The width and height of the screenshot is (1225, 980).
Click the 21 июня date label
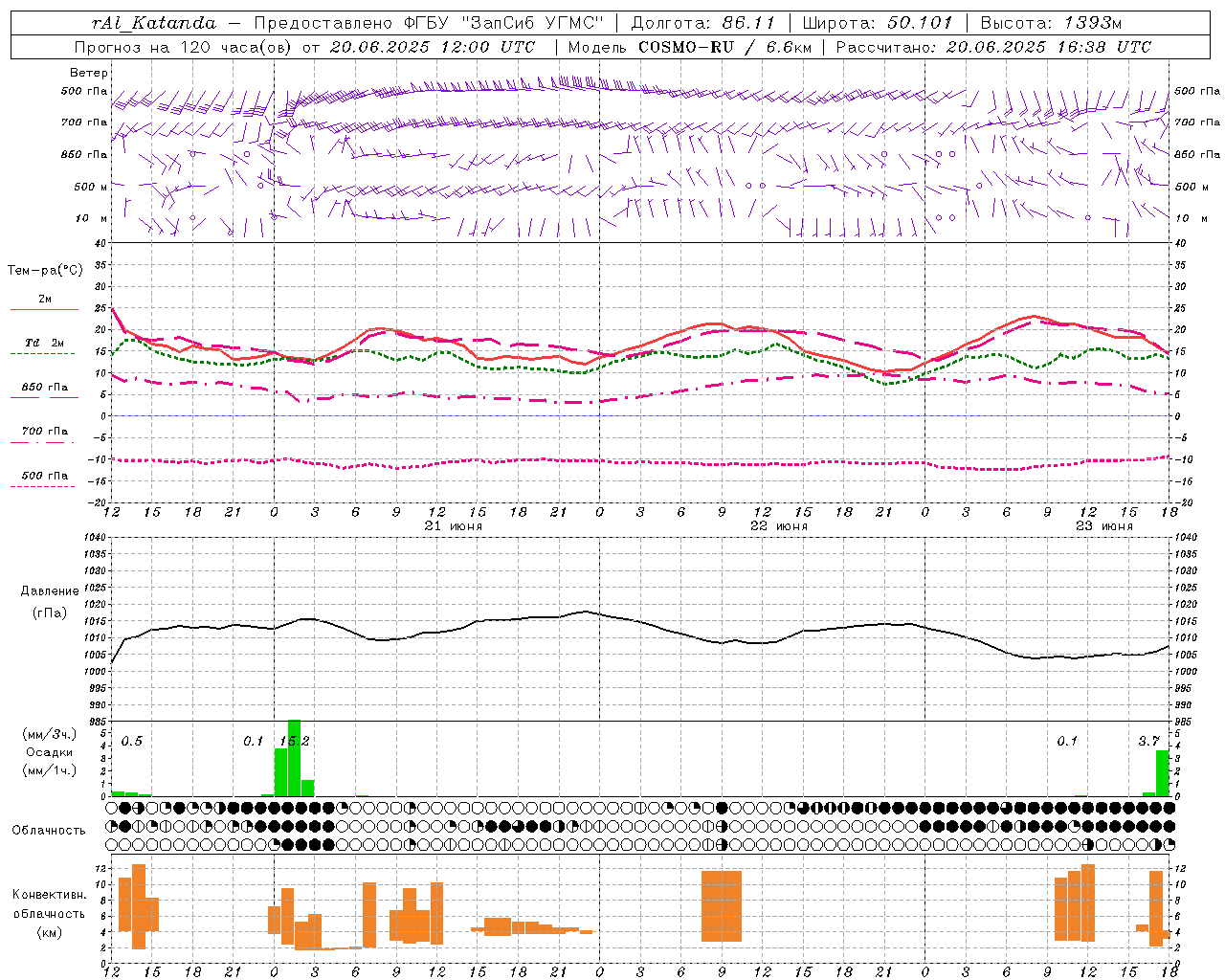(x=454, y=526)
